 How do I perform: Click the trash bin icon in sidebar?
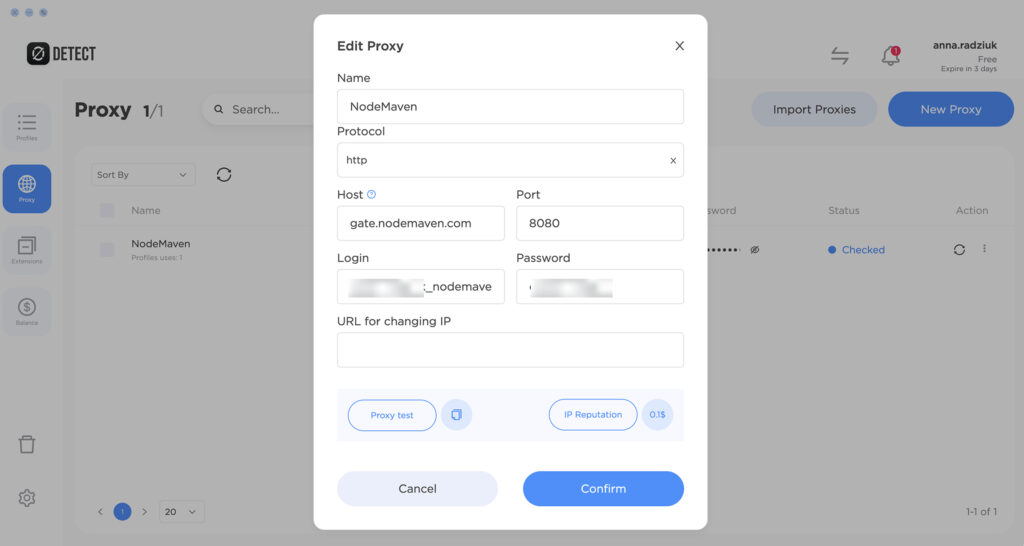coord(27,445)
